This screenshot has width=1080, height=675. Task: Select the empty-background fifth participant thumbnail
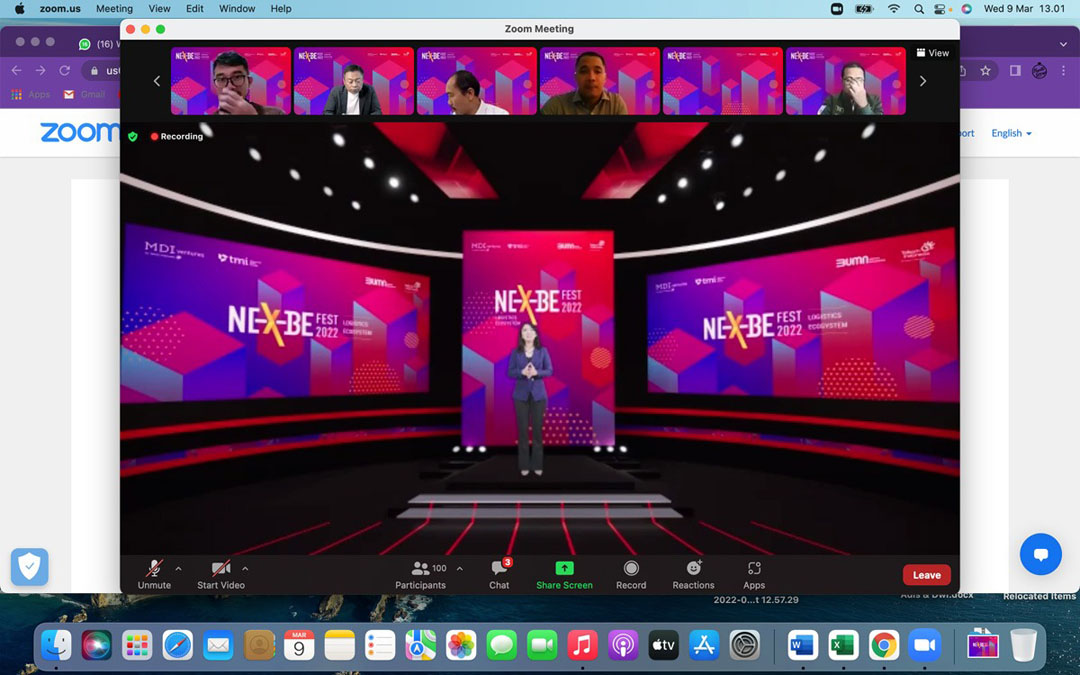point(723,81)
